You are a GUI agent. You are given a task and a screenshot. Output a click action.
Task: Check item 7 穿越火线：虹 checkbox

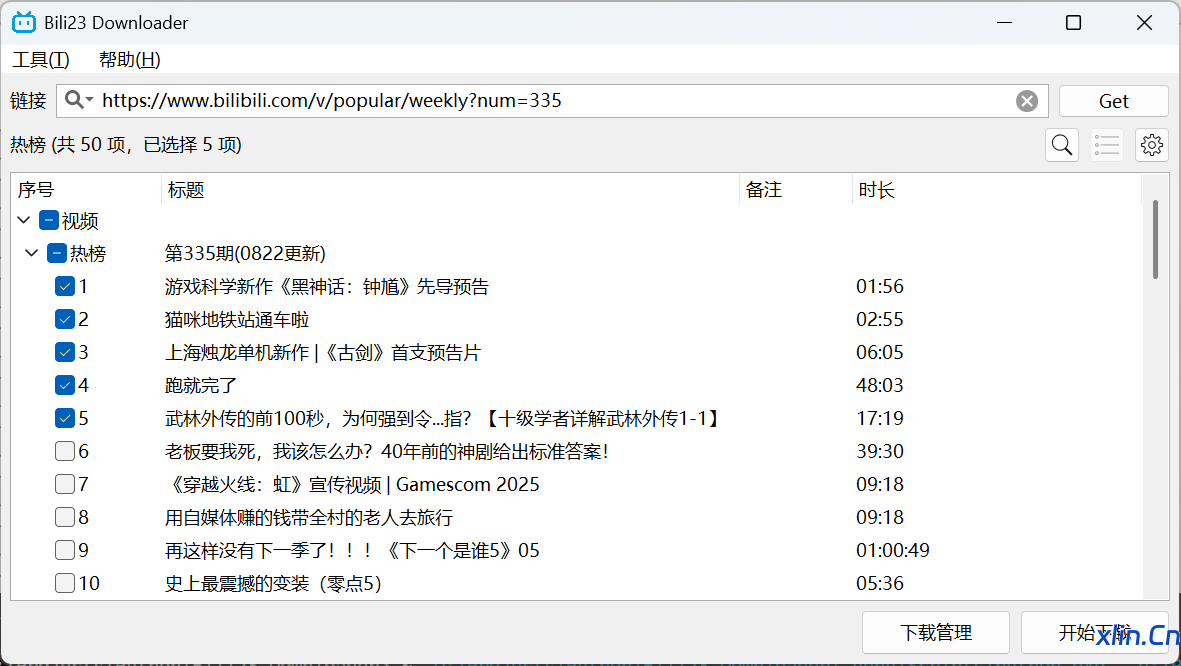point(65,484)
